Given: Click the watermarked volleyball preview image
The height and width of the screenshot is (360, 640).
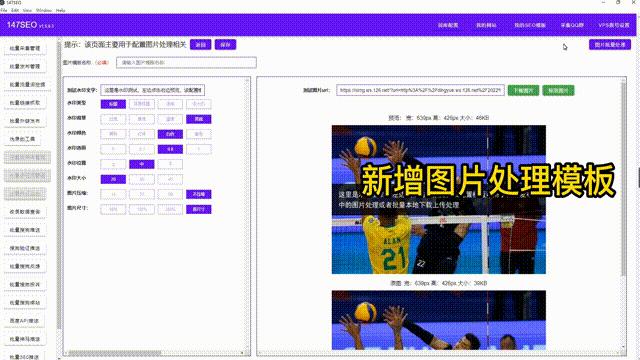Looking at the screenshot, I should tap(439, 200).
